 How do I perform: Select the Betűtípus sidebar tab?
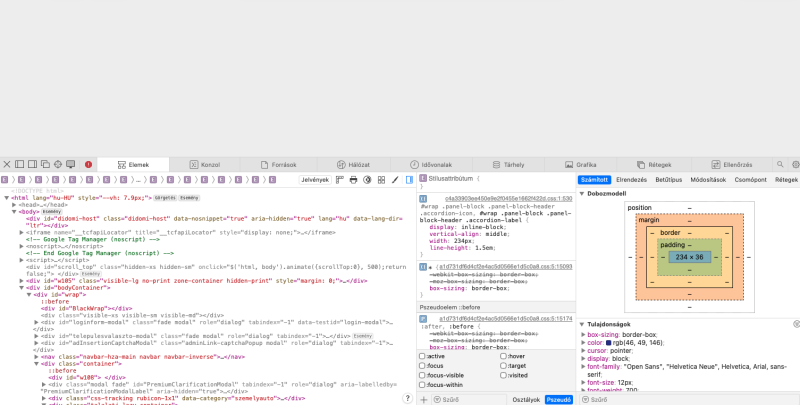668,180
